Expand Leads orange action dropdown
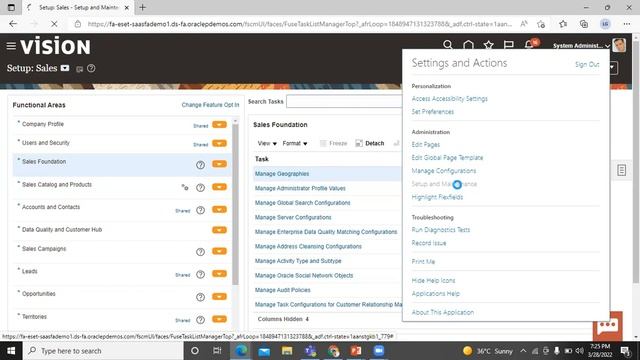 (x=219, y=273)
